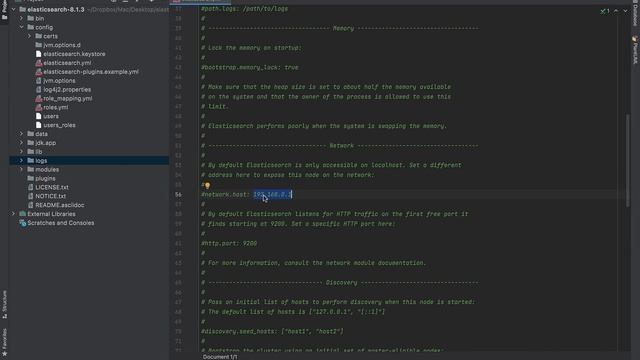Expand the bin folder chevron

click(21, 18)
